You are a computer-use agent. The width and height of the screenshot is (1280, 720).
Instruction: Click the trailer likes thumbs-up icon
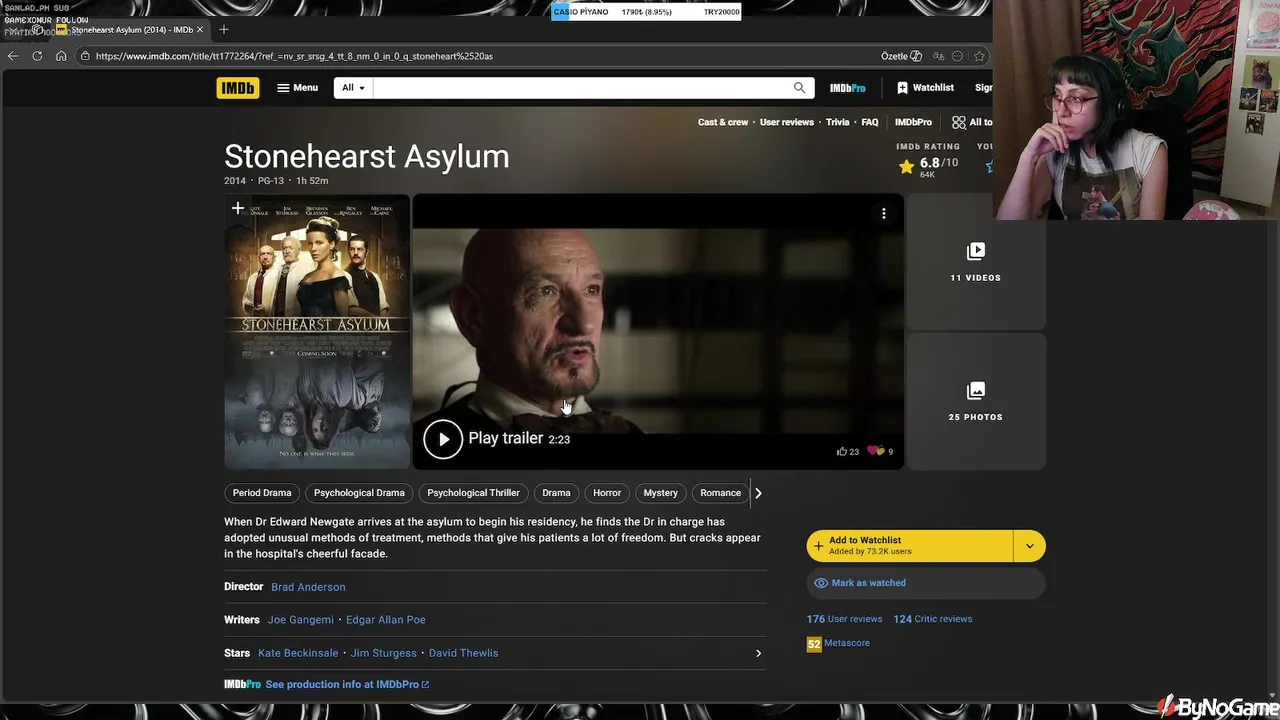[842, 452]
